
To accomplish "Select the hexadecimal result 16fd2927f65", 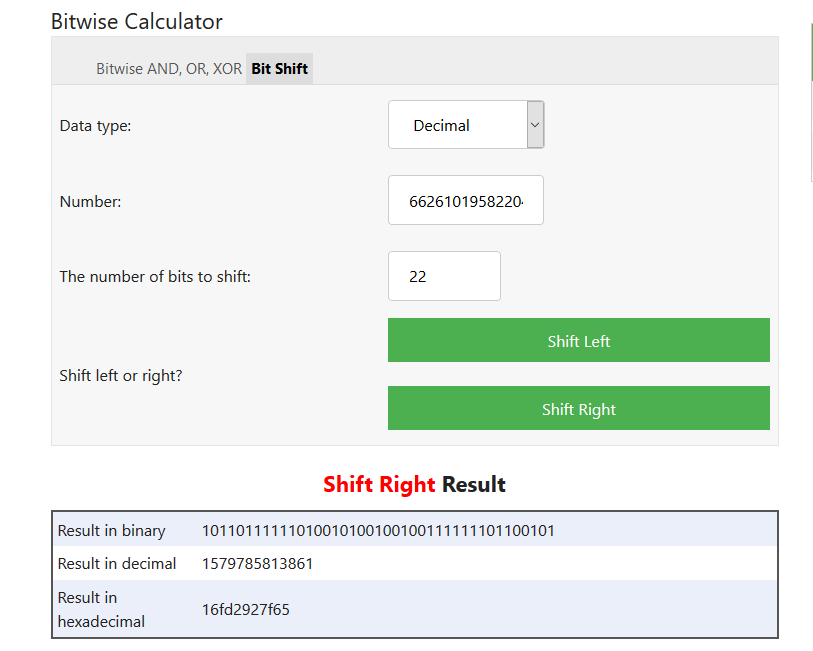I will pyautogui.click(x=246, y=610).
